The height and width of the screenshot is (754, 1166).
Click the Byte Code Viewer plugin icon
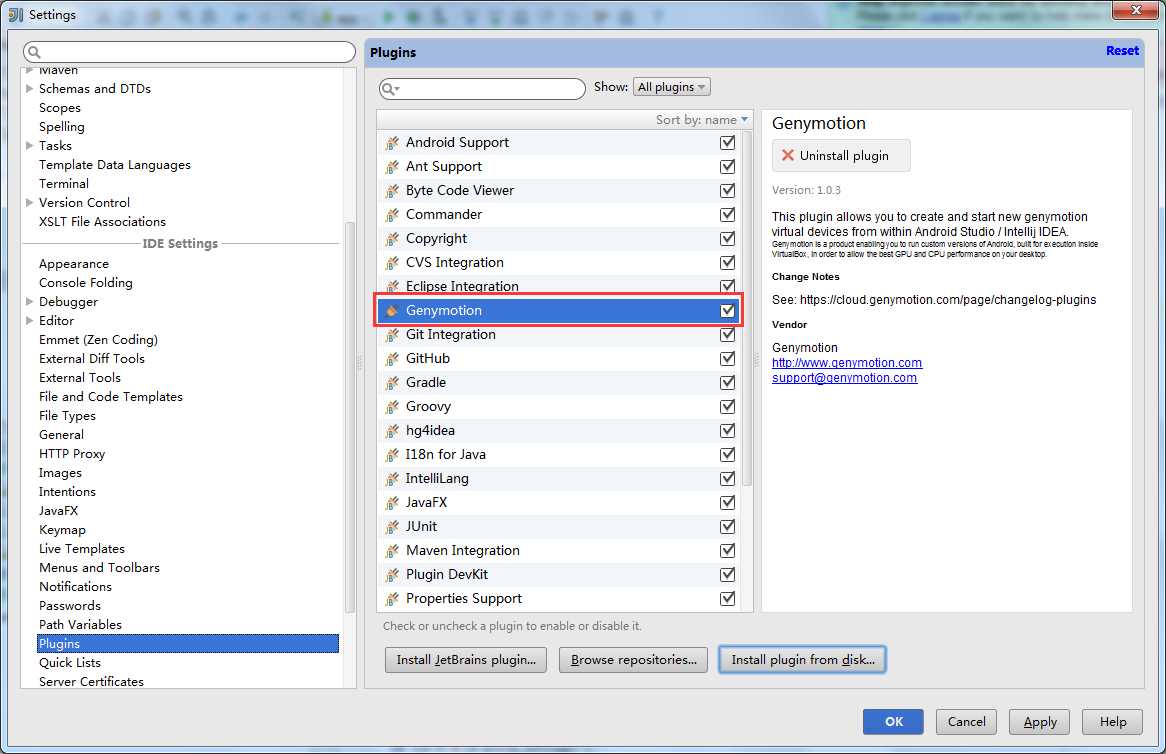(392, 191)
